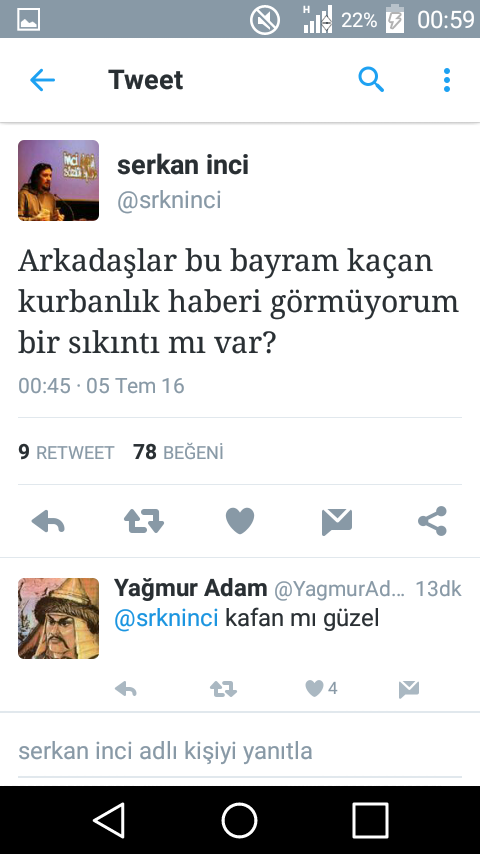The image size is (480, 854).
Task: View the 9 RETWEET list
Action: coord(66,452)
